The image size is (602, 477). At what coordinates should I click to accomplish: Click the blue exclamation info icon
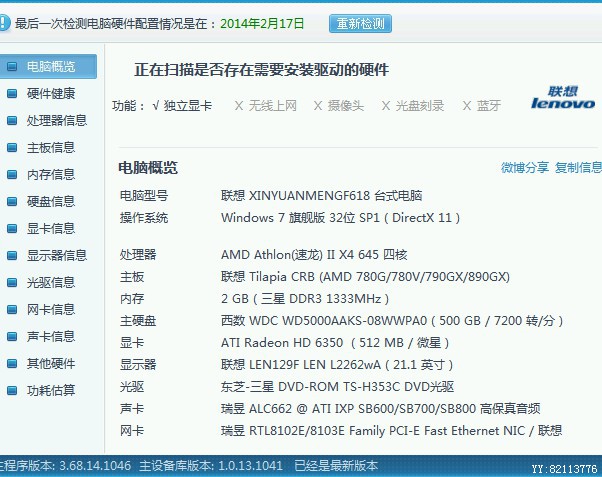4,23
